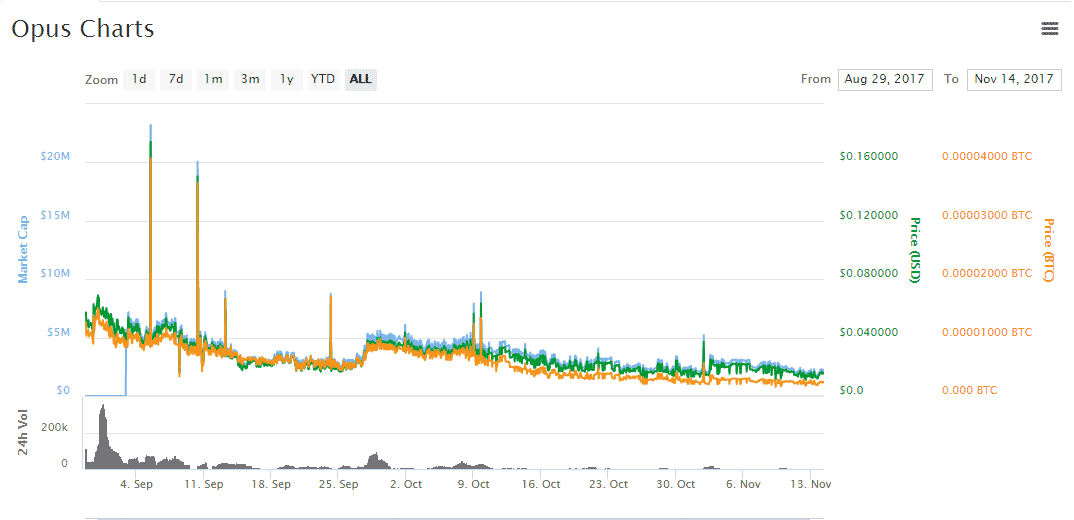This screenshot has height=520, width=1074.
Task: Click the 25. Sep date tick
Action: coord(338,484)
